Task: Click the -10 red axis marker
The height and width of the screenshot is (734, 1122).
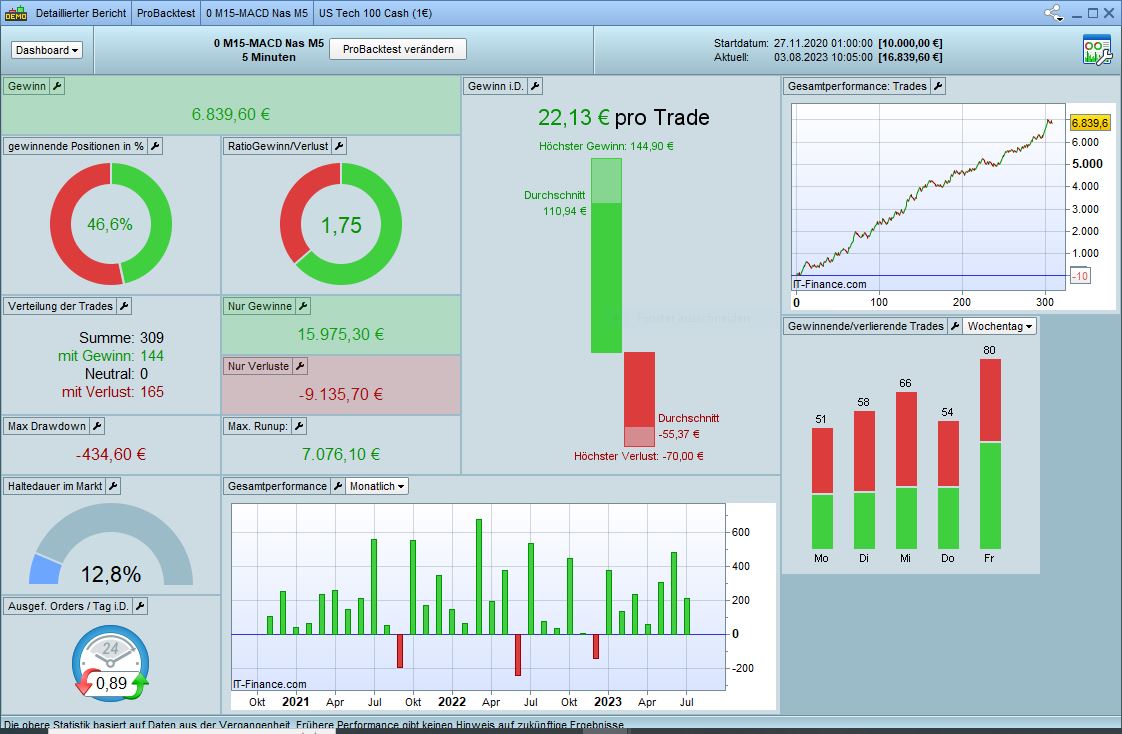Action: [1080, 276]
